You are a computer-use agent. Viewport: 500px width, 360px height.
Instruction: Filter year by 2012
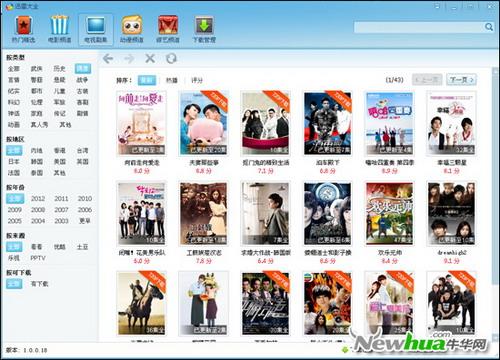coord(38,199)
